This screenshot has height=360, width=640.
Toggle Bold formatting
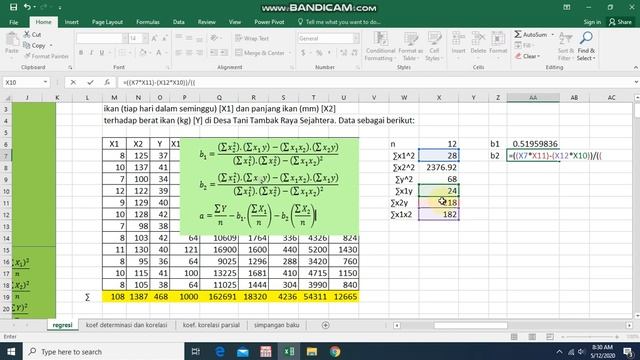(81, 53)
